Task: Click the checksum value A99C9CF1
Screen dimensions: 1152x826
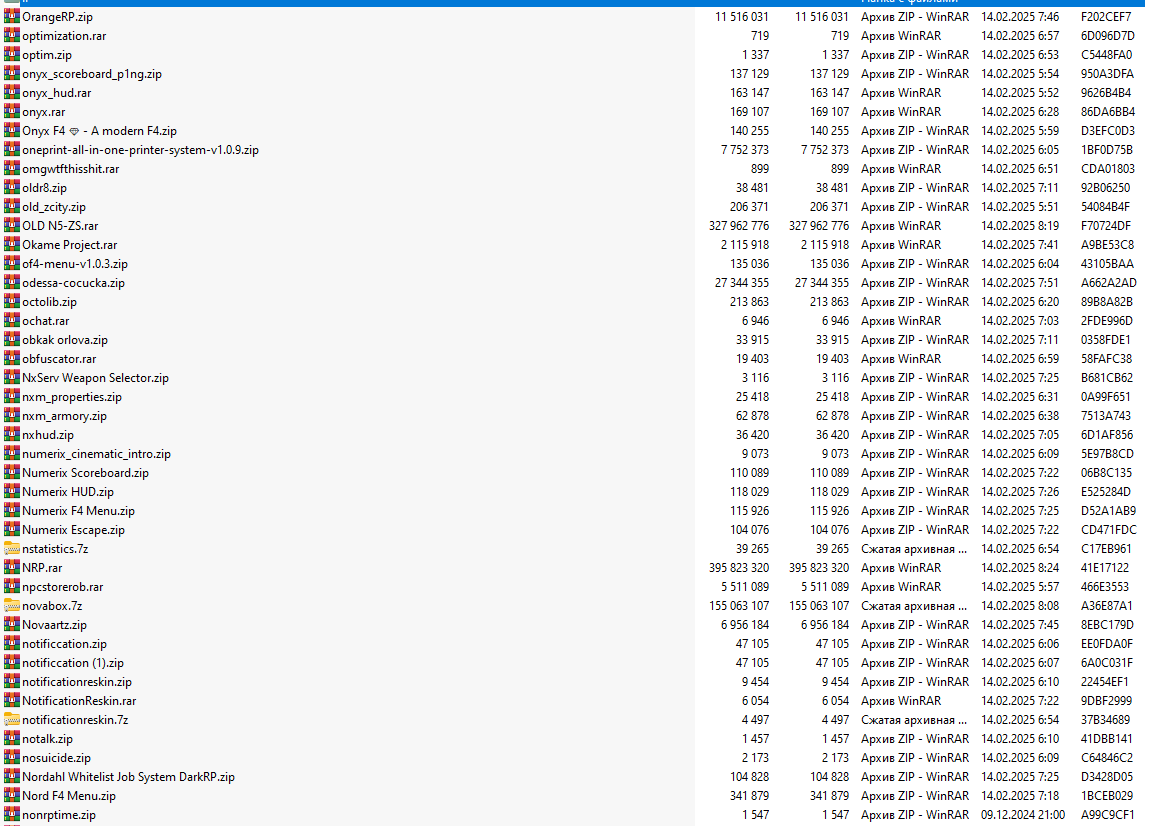Action: [1107, 815]
